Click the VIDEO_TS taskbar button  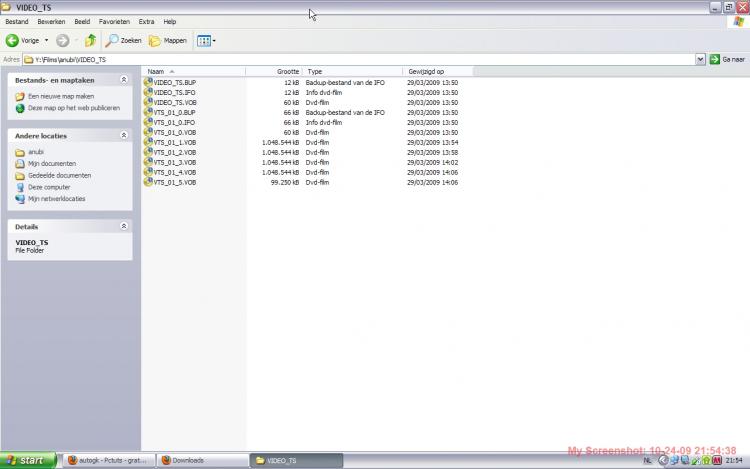tap(296, 460)
